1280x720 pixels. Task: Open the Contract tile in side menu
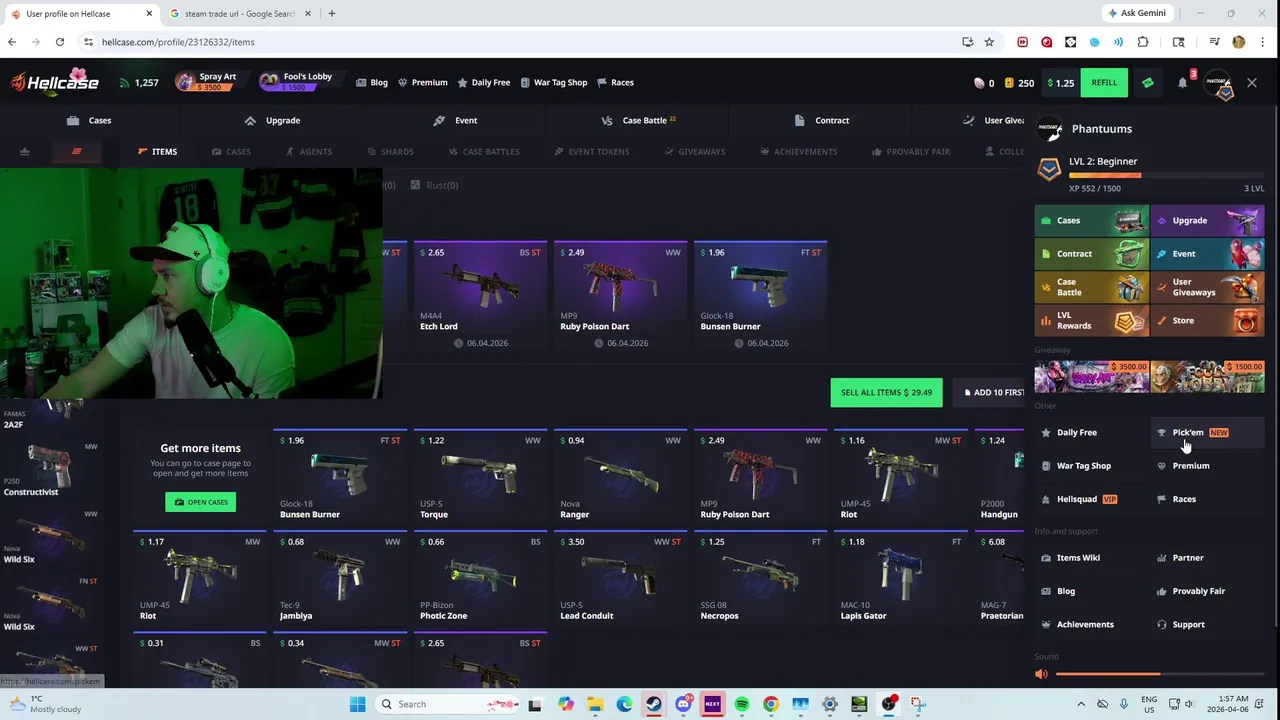click(x=1091, y=253)
